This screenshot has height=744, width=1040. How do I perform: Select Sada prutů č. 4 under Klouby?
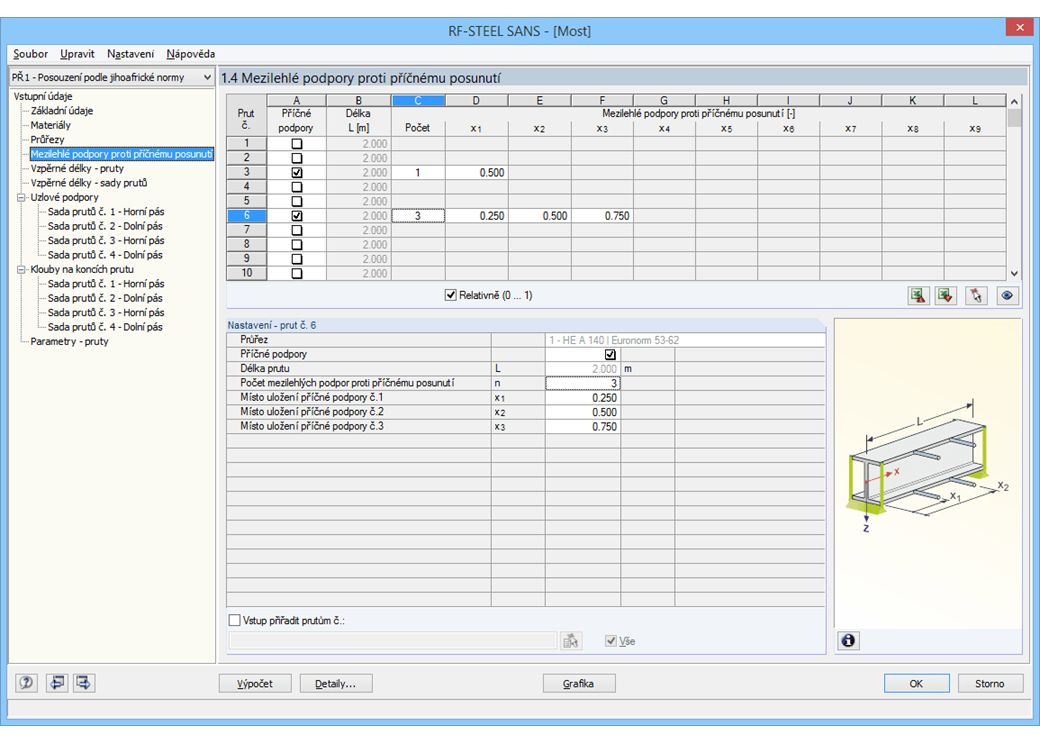coord(105,327)
